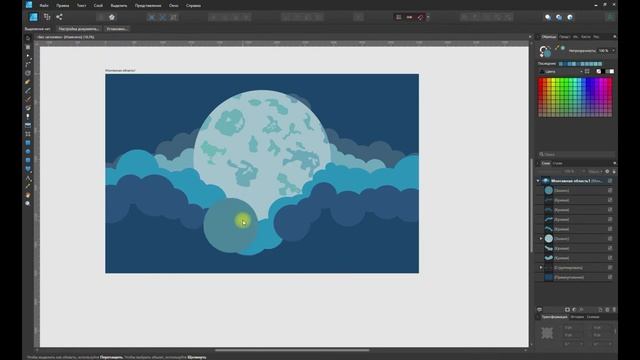Image resolution: width=640 pixels, height=360 pixels.
Task: Click the swatches search field
Action: click(x=576, y=154)
